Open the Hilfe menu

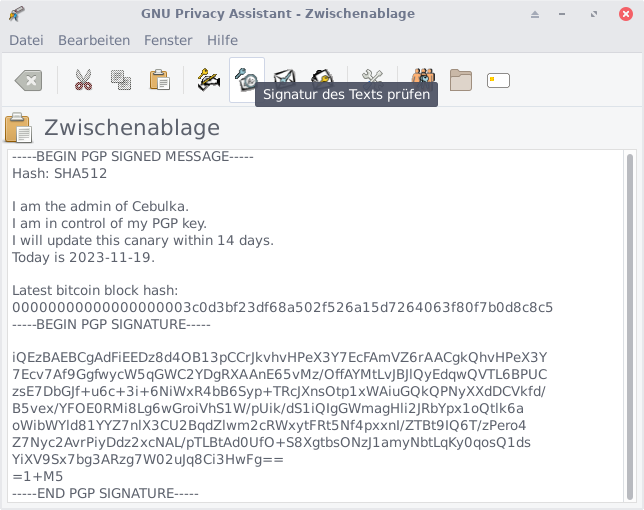coord(222,40)
